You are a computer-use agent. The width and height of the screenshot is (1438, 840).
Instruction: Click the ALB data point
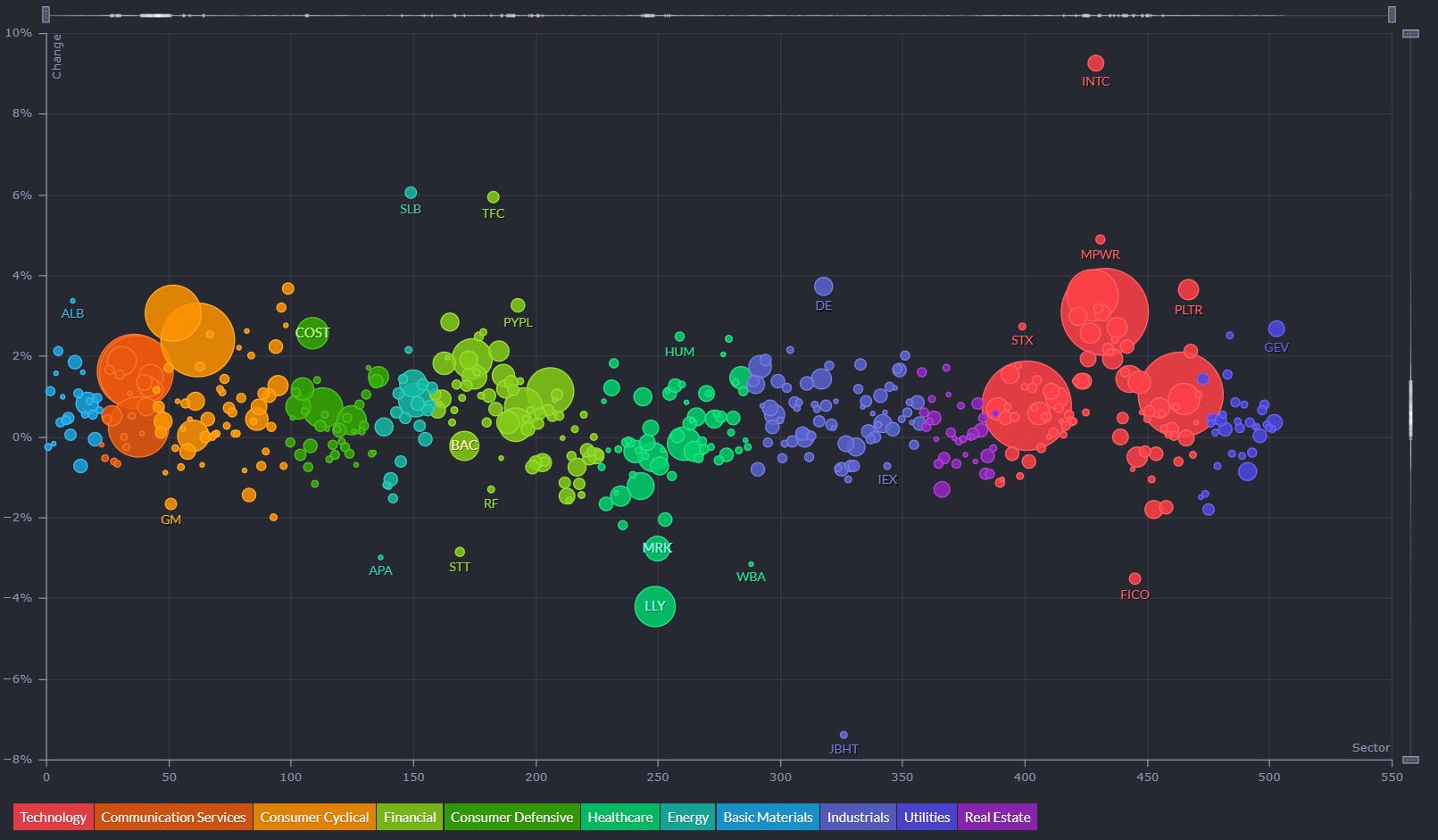(x=72, y=301)
